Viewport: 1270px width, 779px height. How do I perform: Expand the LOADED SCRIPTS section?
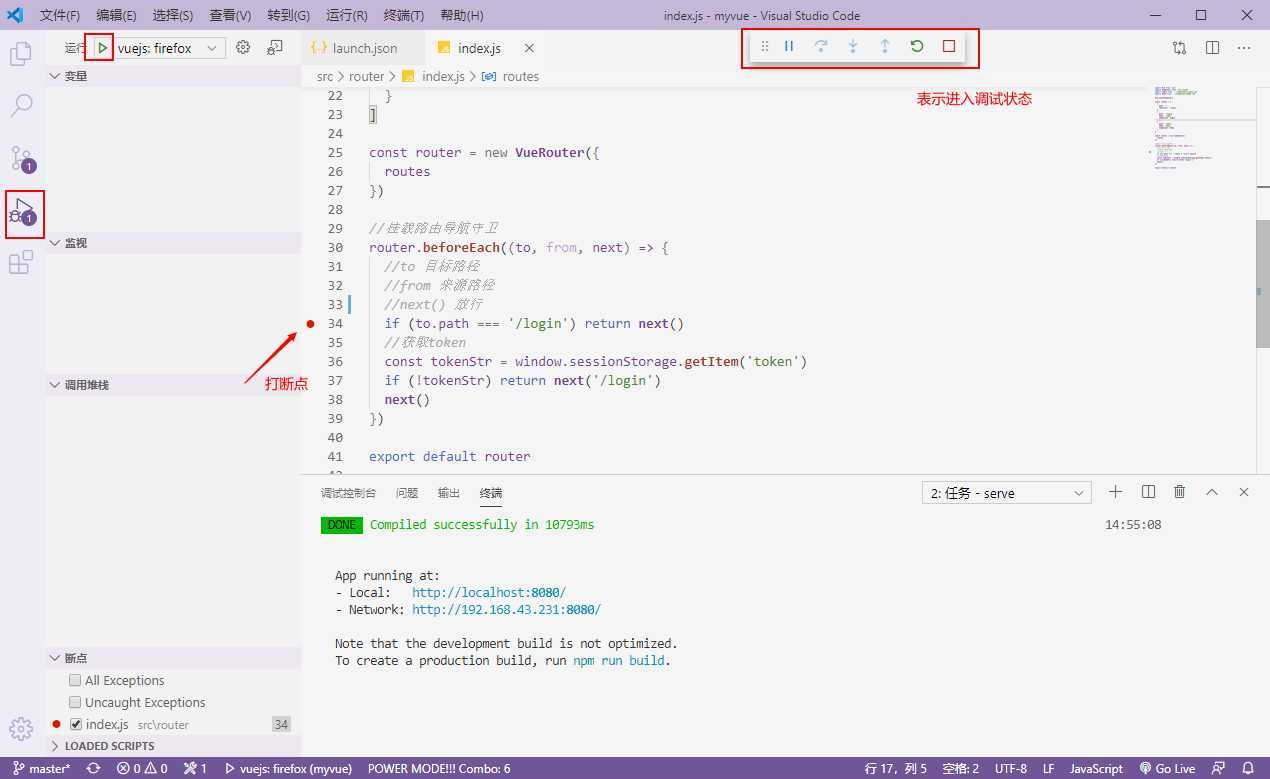click(x=109, y=746)
